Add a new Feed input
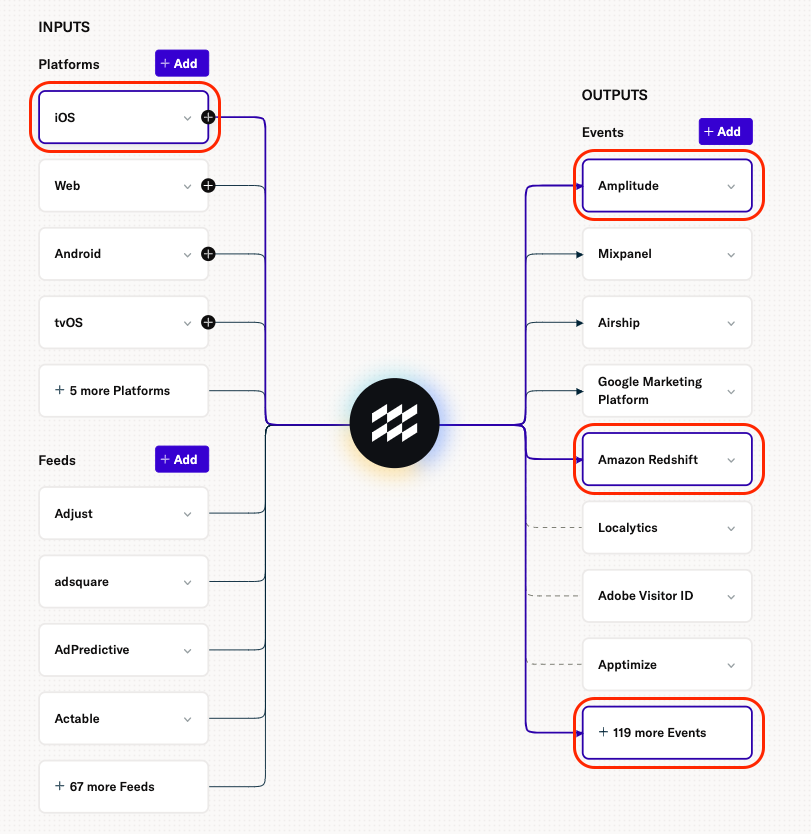Viewport: 811px width, 834px height. click(182, 459)
